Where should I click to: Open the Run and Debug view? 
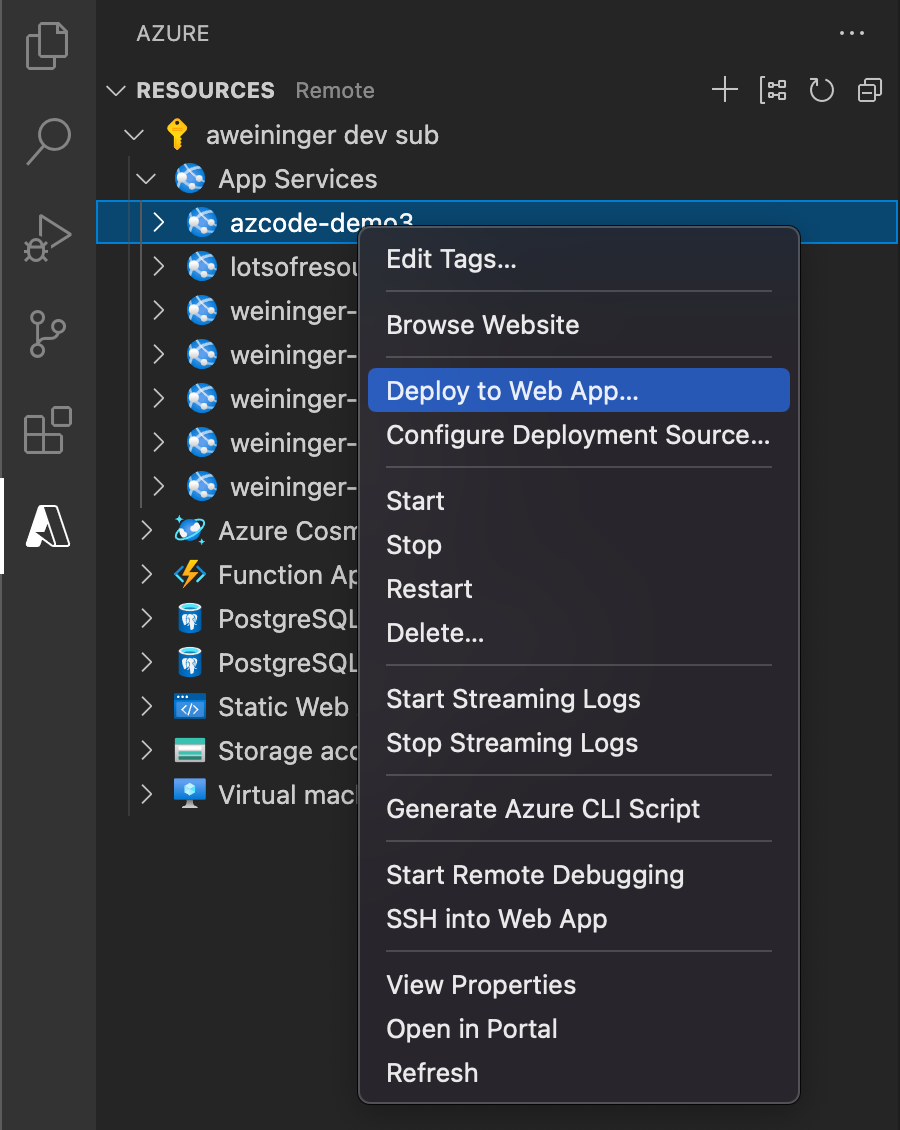click(x=48, y=238)
